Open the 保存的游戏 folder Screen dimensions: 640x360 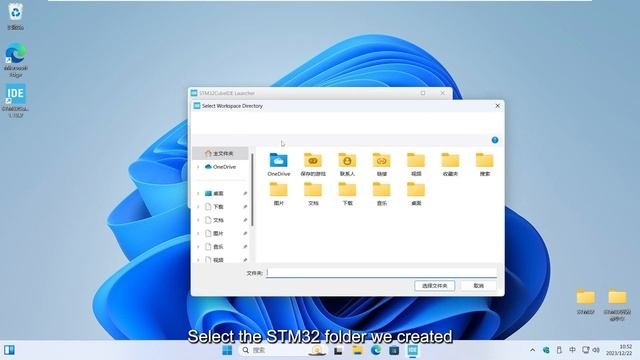pos(313,164)
